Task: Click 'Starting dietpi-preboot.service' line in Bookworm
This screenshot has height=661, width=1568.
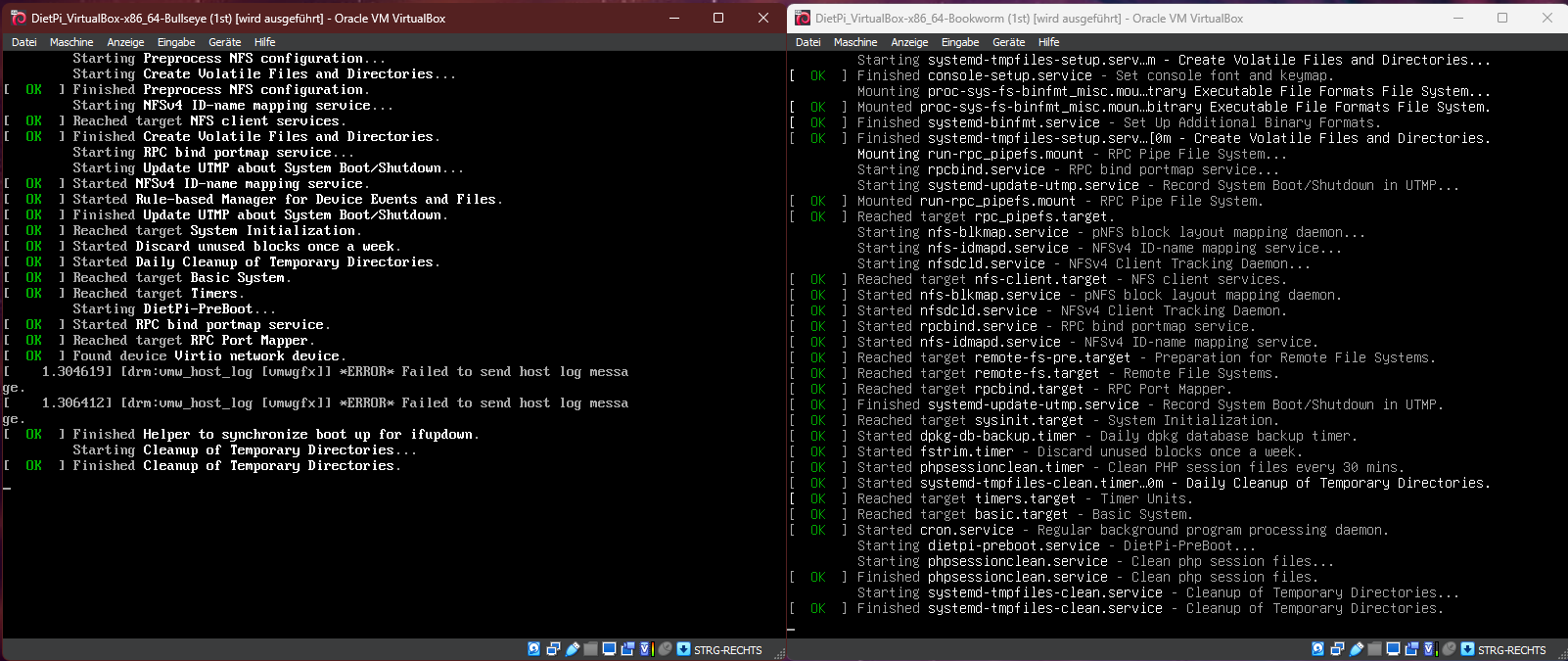Action: point(1056,545)
